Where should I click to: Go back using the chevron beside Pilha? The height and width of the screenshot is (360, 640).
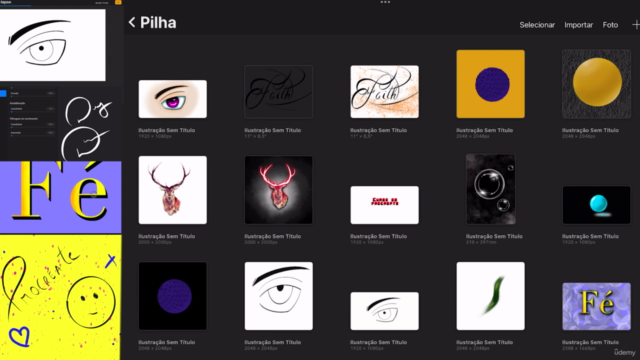[131, 22]
